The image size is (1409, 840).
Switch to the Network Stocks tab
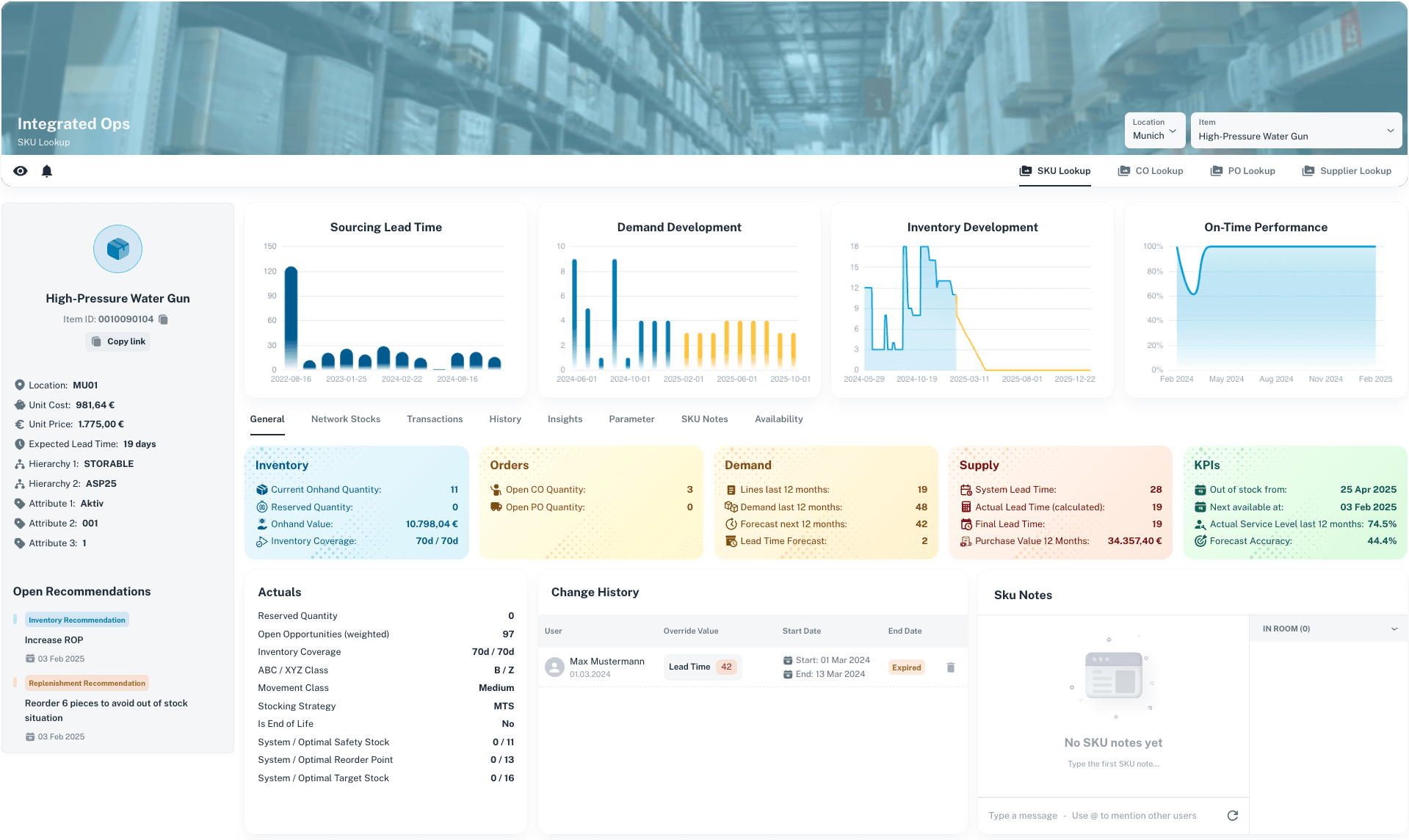[x=345, y=419]
